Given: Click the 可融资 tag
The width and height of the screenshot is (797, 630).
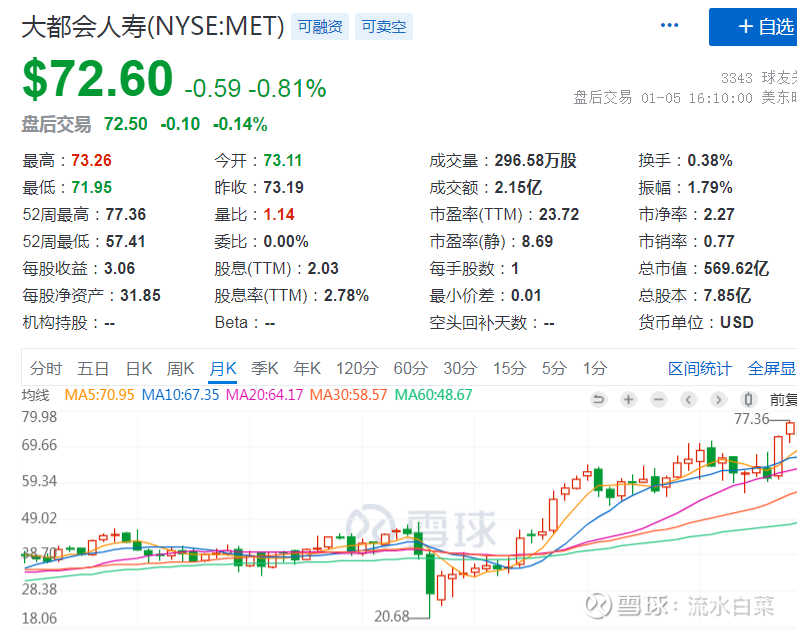Looking at the screenshot, I should coord(320,26).
